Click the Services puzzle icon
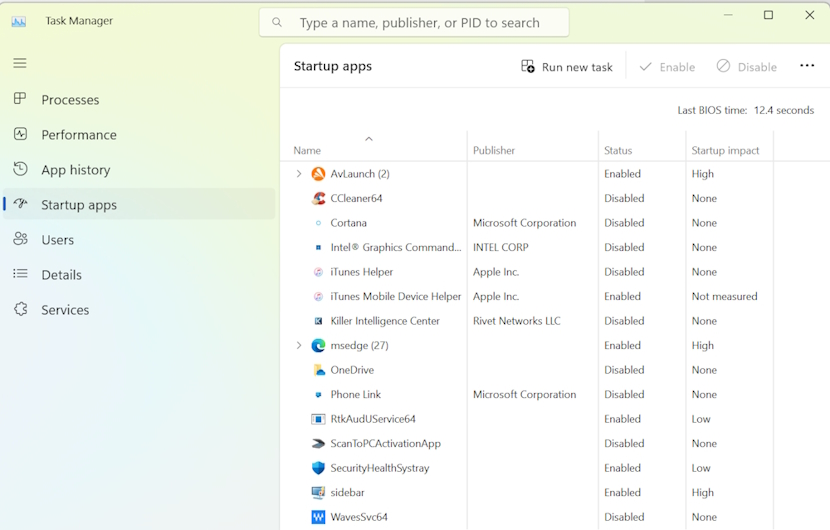This screenshot has width=830, height=530. coord(20,309)
